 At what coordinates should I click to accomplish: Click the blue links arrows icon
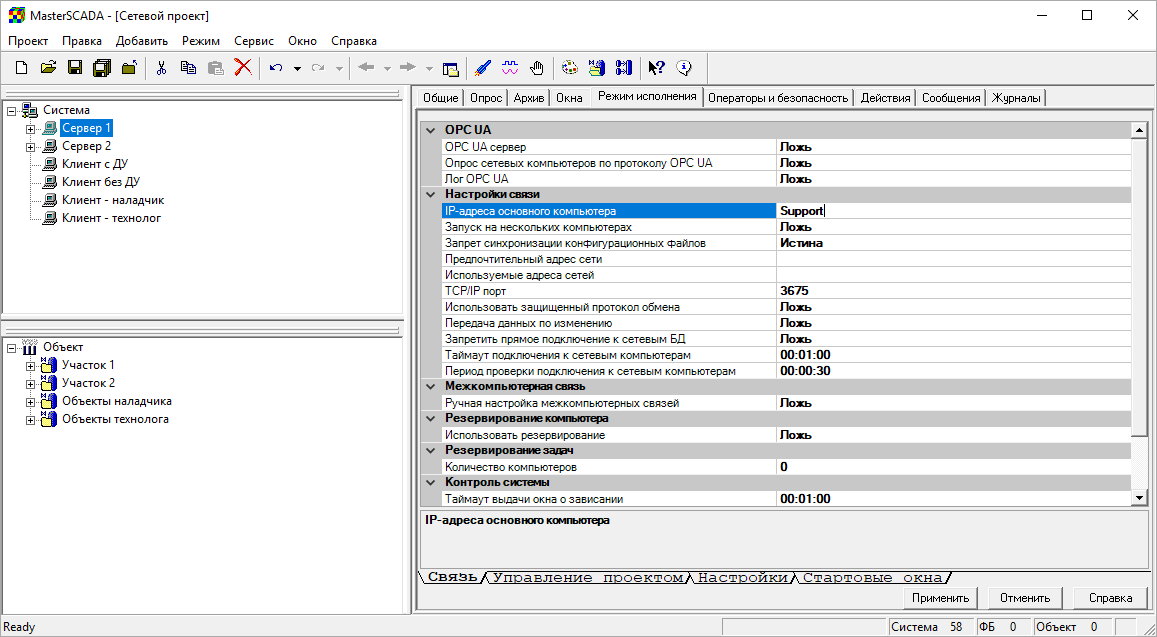pyautogui.click(x=624, y=68)
